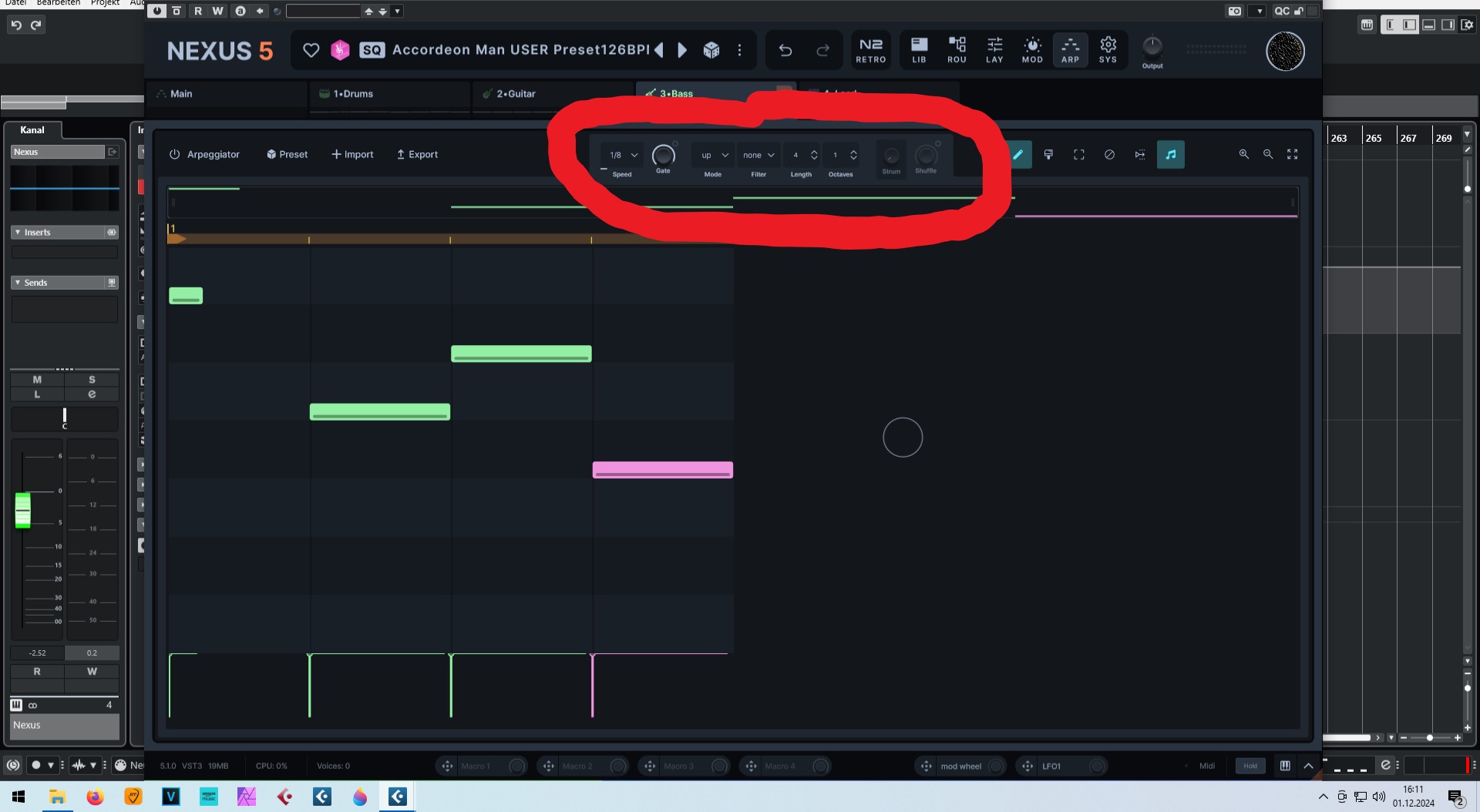Image resolution: width=1480 pixels, height=812 pixels.
Task: Select the paint brush tool
Action: (1048, 155)
